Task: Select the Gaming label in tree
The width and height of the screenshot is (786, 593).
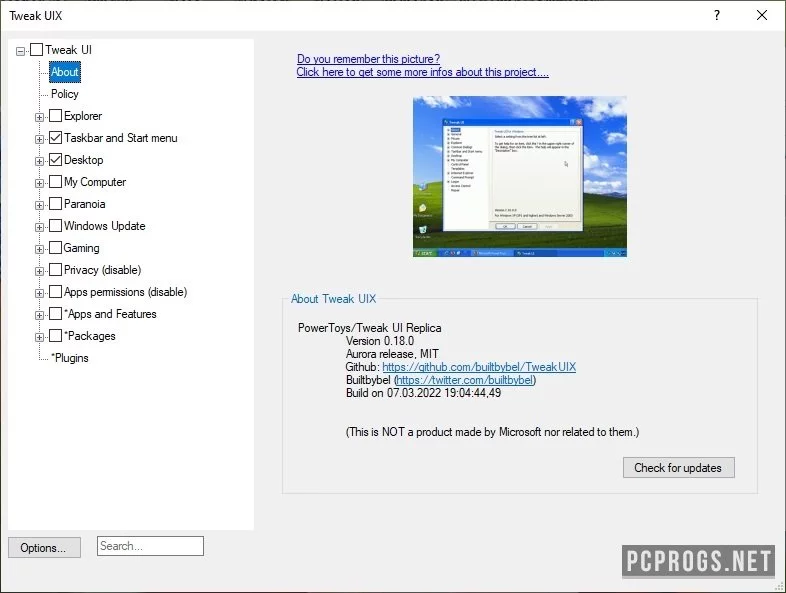Action: click(x=81, y=248)
